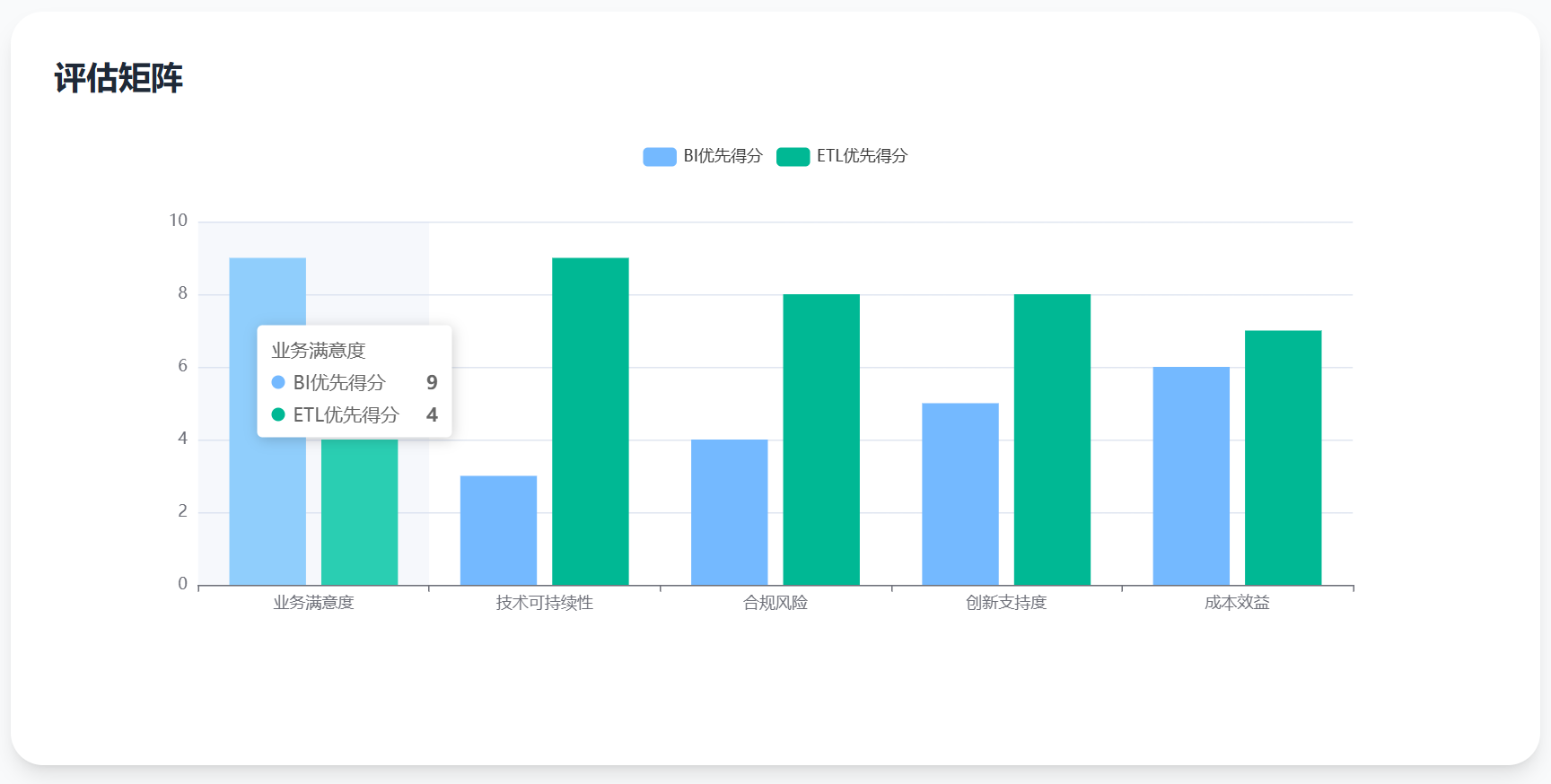Screen dimensions: 1551x784
Task: Click the 创新支持度 axis label
Action: point(1006,603)
